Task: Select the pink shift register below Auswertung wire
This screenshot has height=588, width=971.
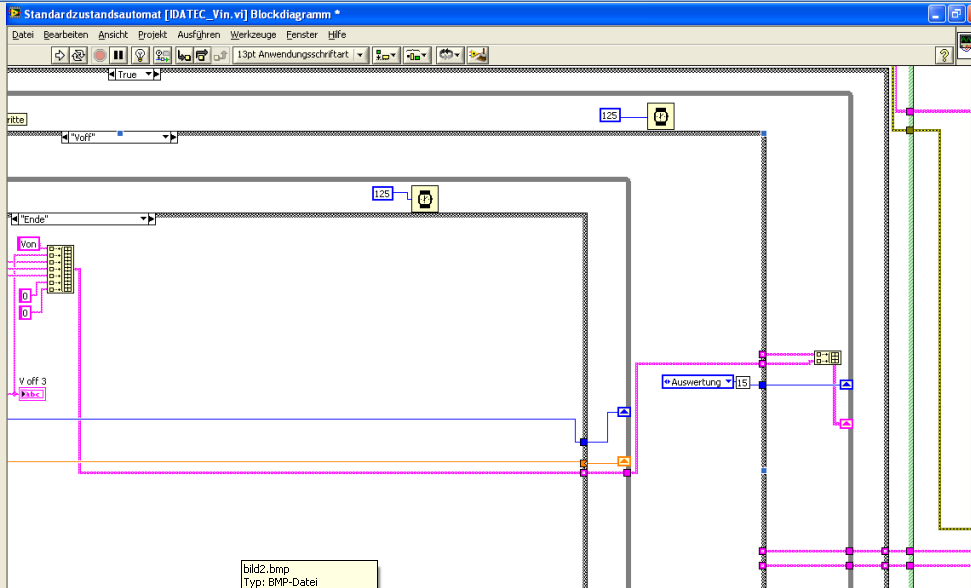Action: pos(846,424)
